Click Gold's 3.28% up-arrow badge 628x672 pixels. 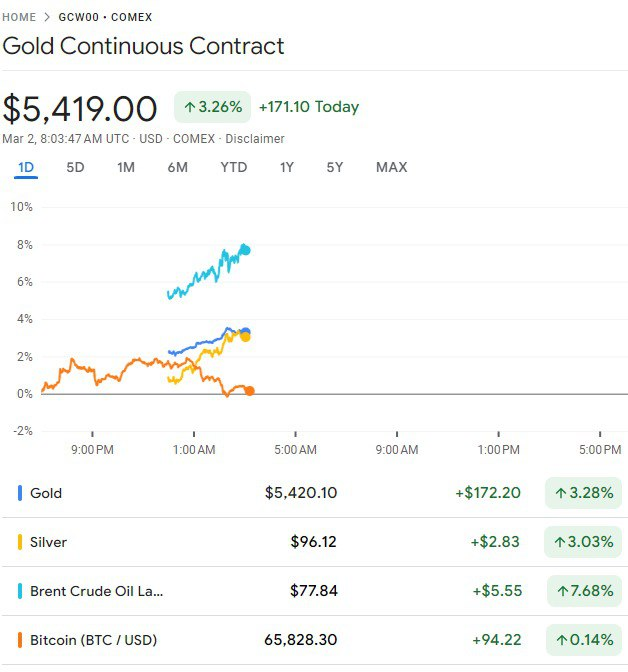(584, 493)
